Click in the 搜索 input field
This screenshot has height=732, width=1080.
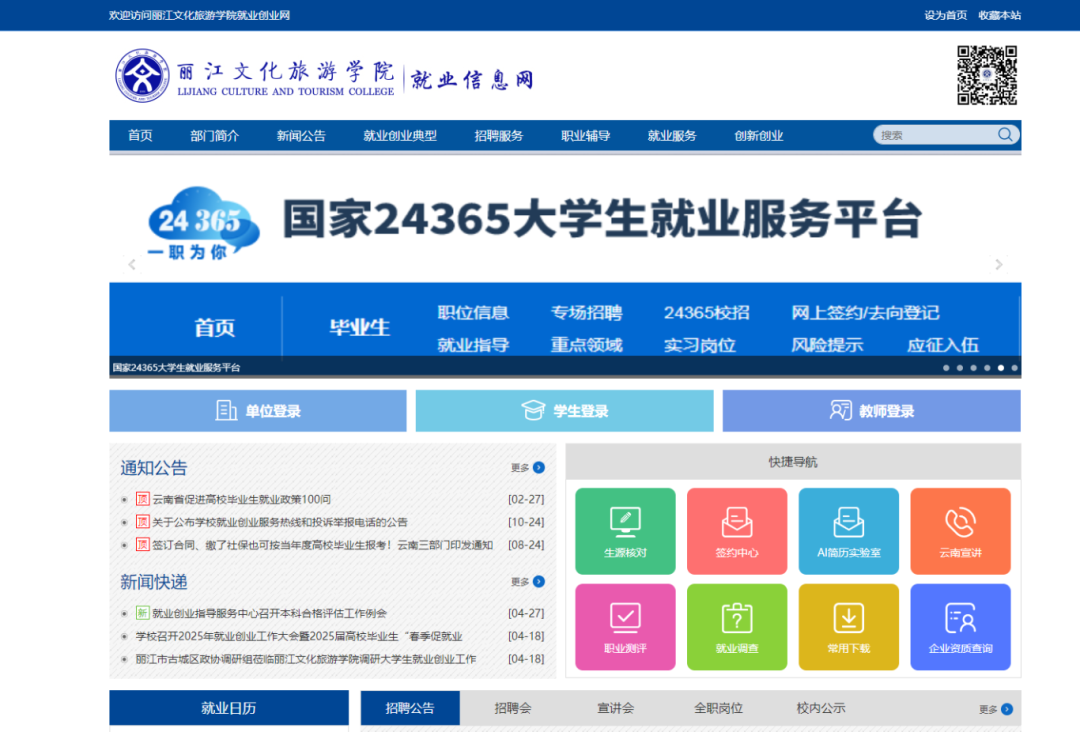937,135
